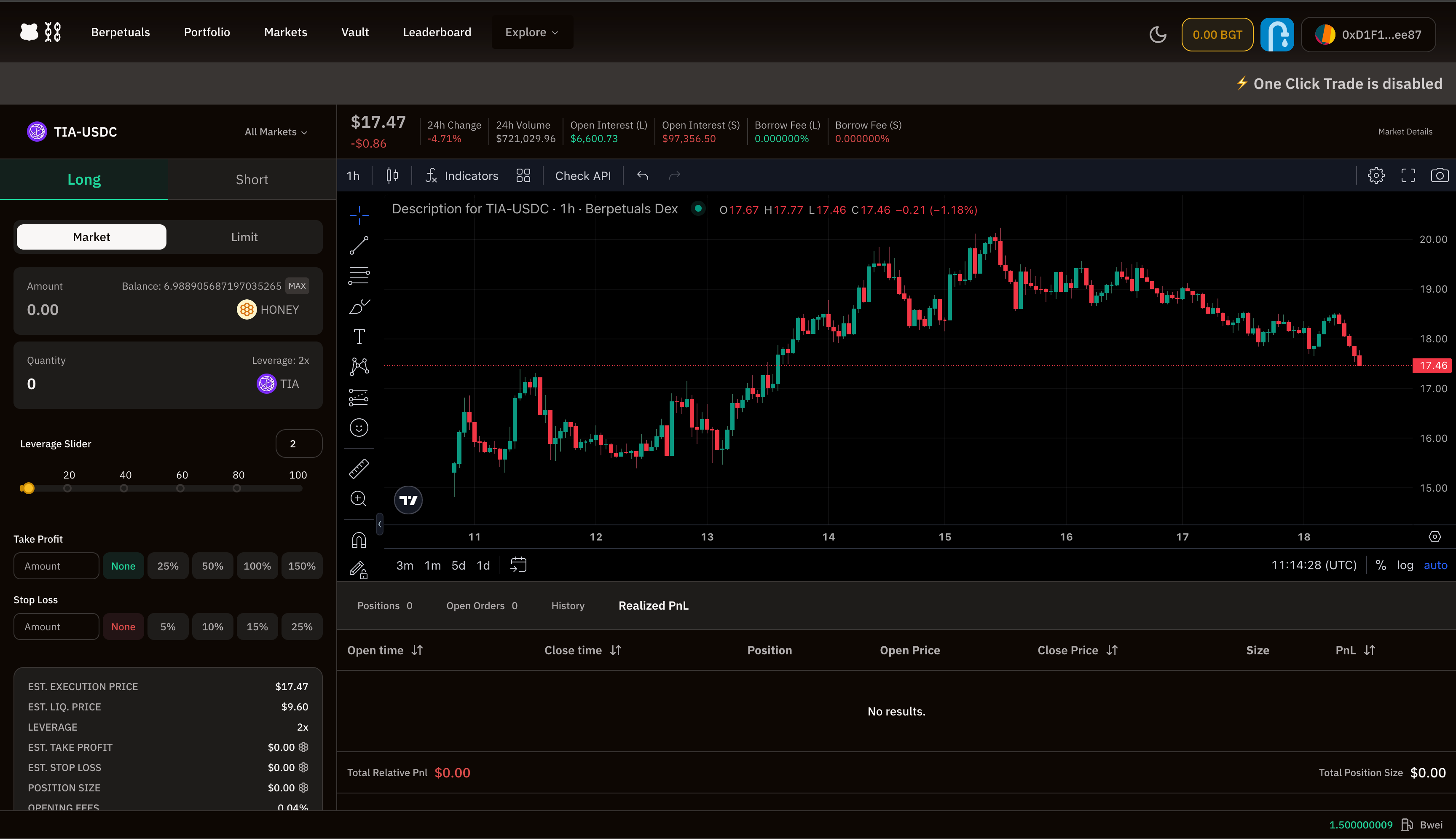The height and width of the screenshot is (839, 1456).
Task: Toggle percent price scale
Action: click(1381, 565)
